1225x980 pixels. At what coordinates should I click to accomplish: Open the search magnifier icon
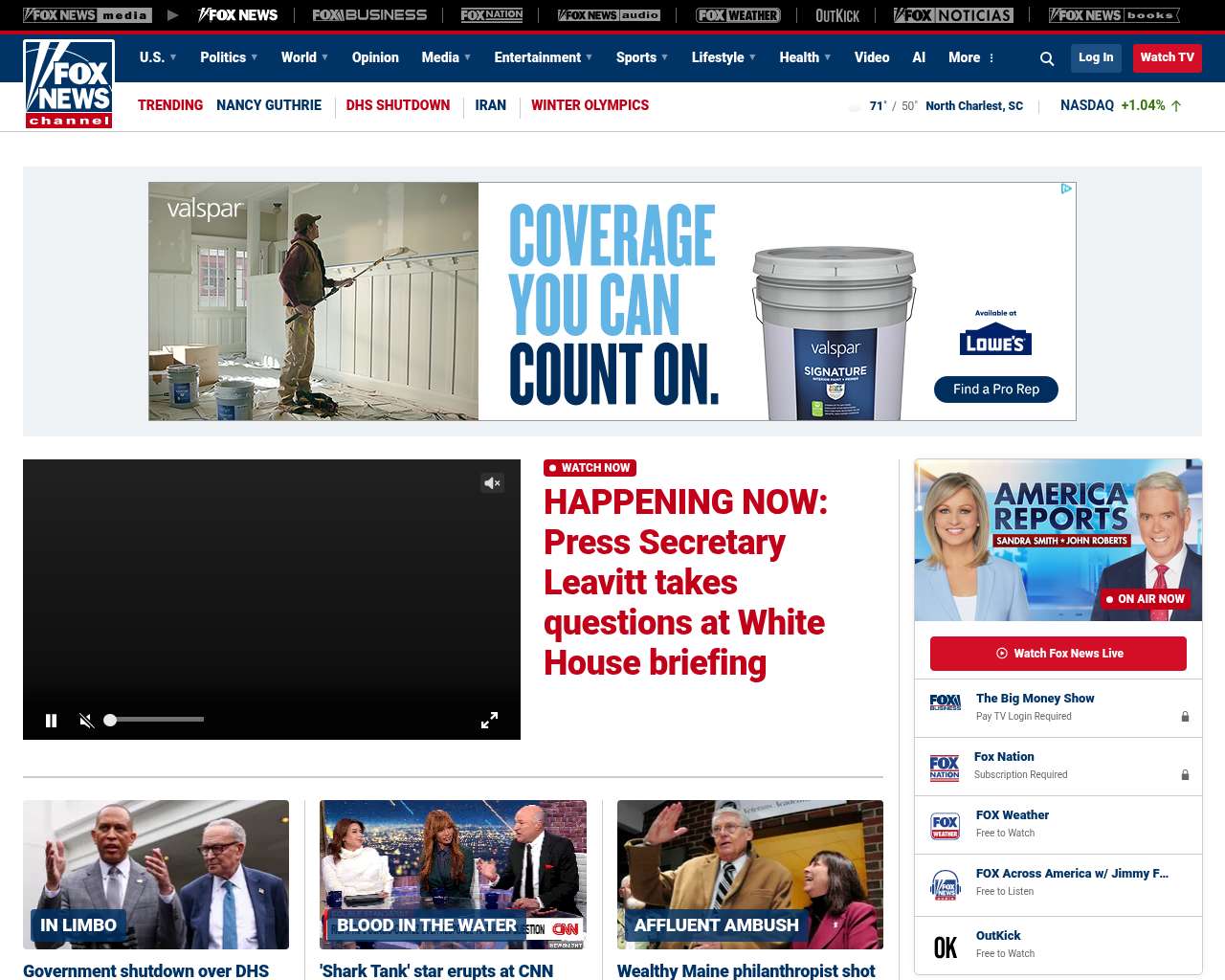pos(1047,58)
